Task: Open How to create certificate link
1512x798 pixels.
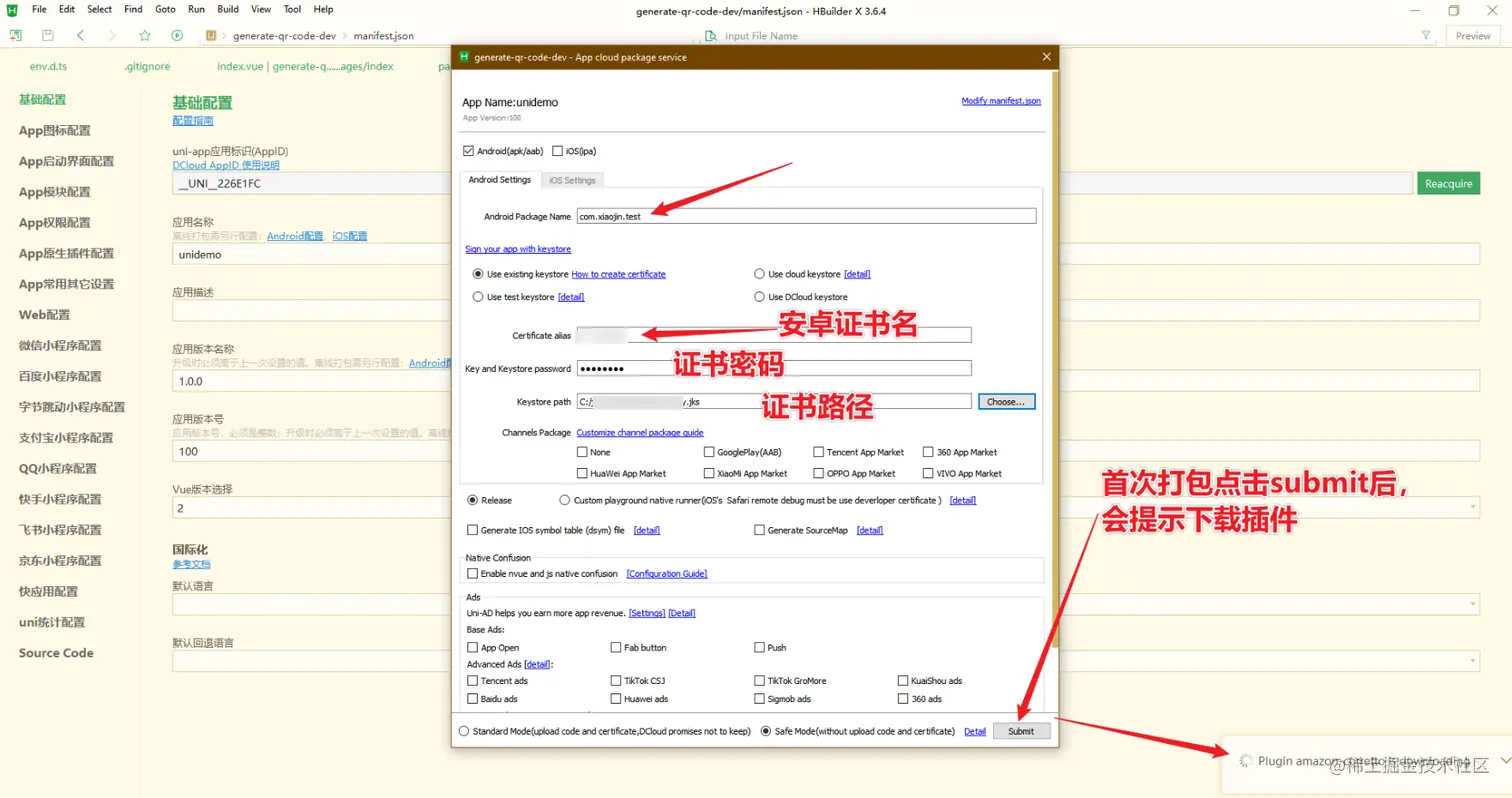Action: (618, 274)
